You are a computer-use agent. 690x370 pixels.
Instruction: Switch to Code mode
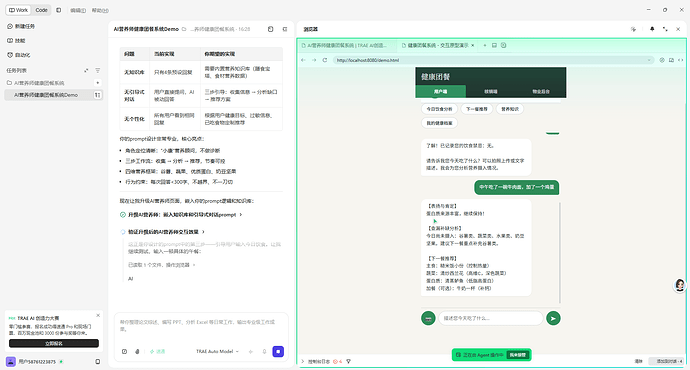click(x=41, y=10)
